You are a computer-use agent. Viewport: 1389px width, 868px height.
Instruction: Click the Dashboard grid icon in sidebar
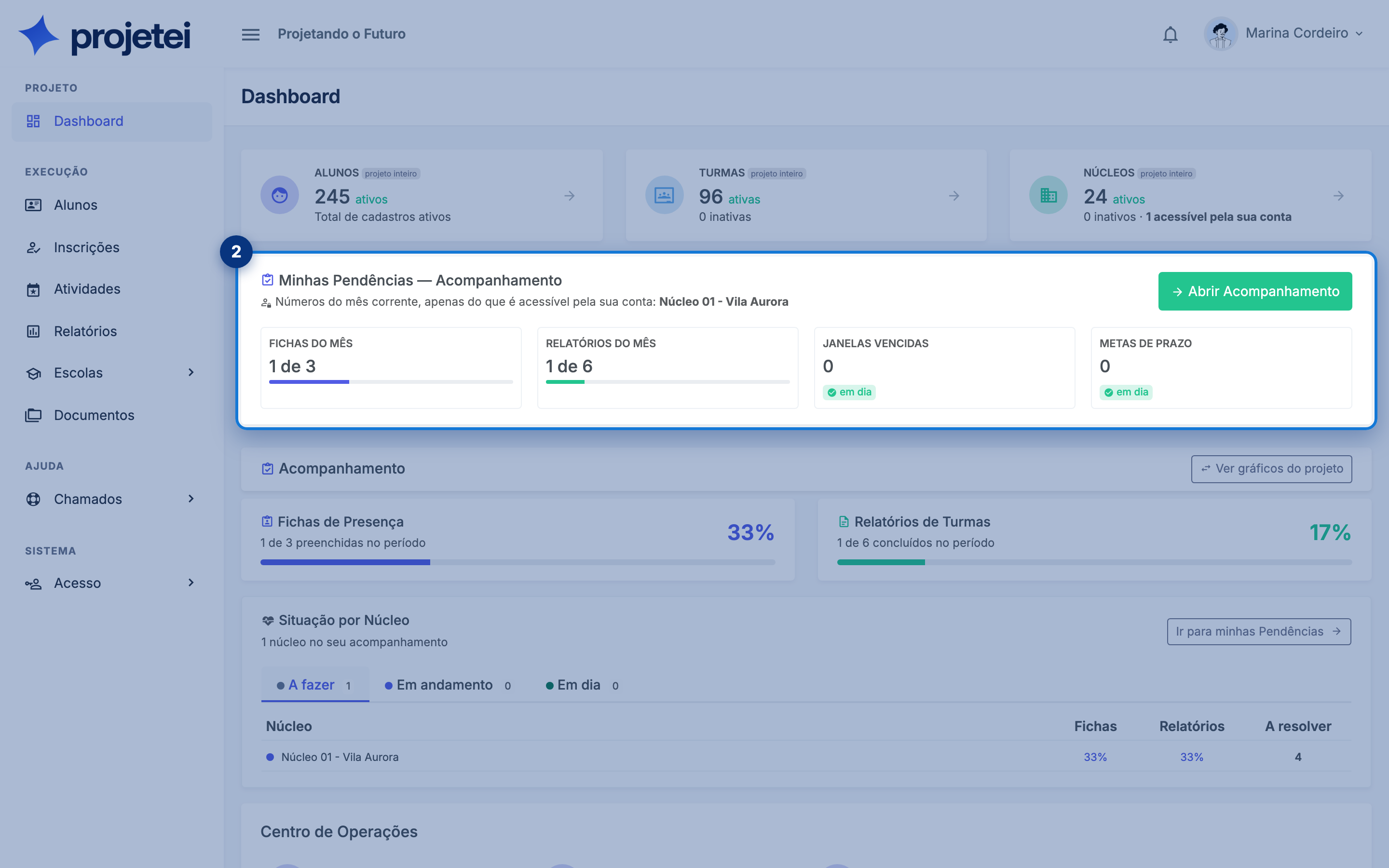[33, 121]
